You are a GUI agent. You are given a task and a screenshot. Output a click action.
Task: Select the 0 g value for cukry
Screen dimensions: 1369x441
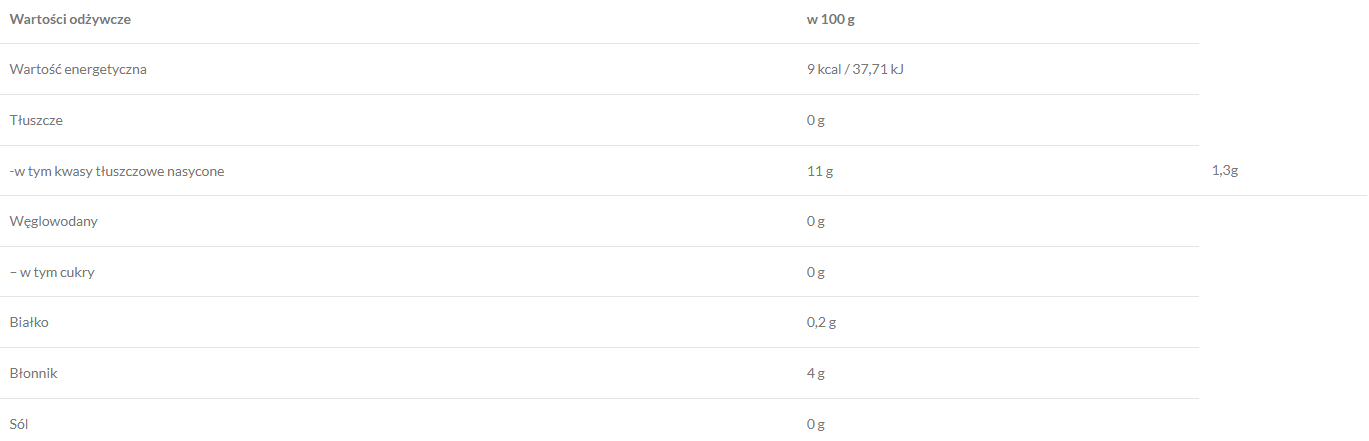[x=816, y=272]
